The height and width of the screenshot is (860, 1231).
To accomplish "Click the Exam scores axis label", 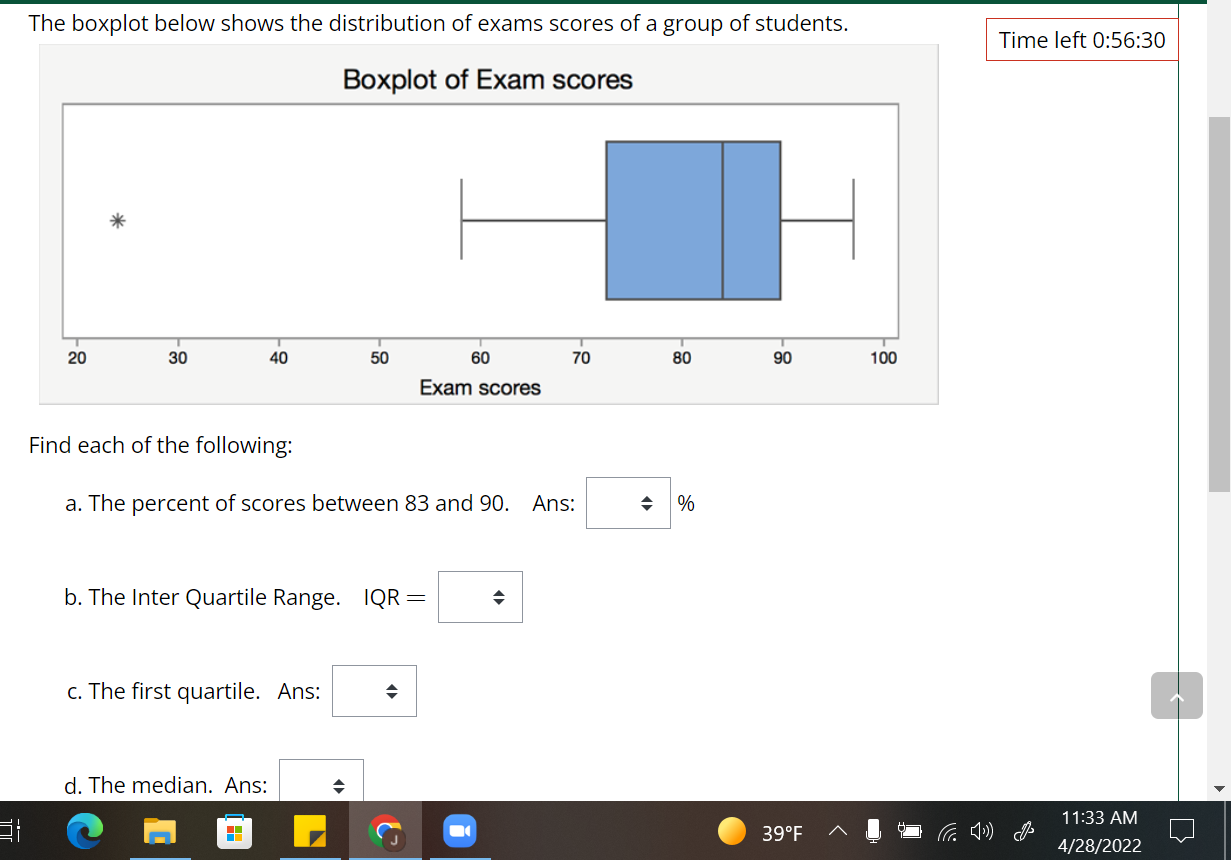I will point(480,387).
